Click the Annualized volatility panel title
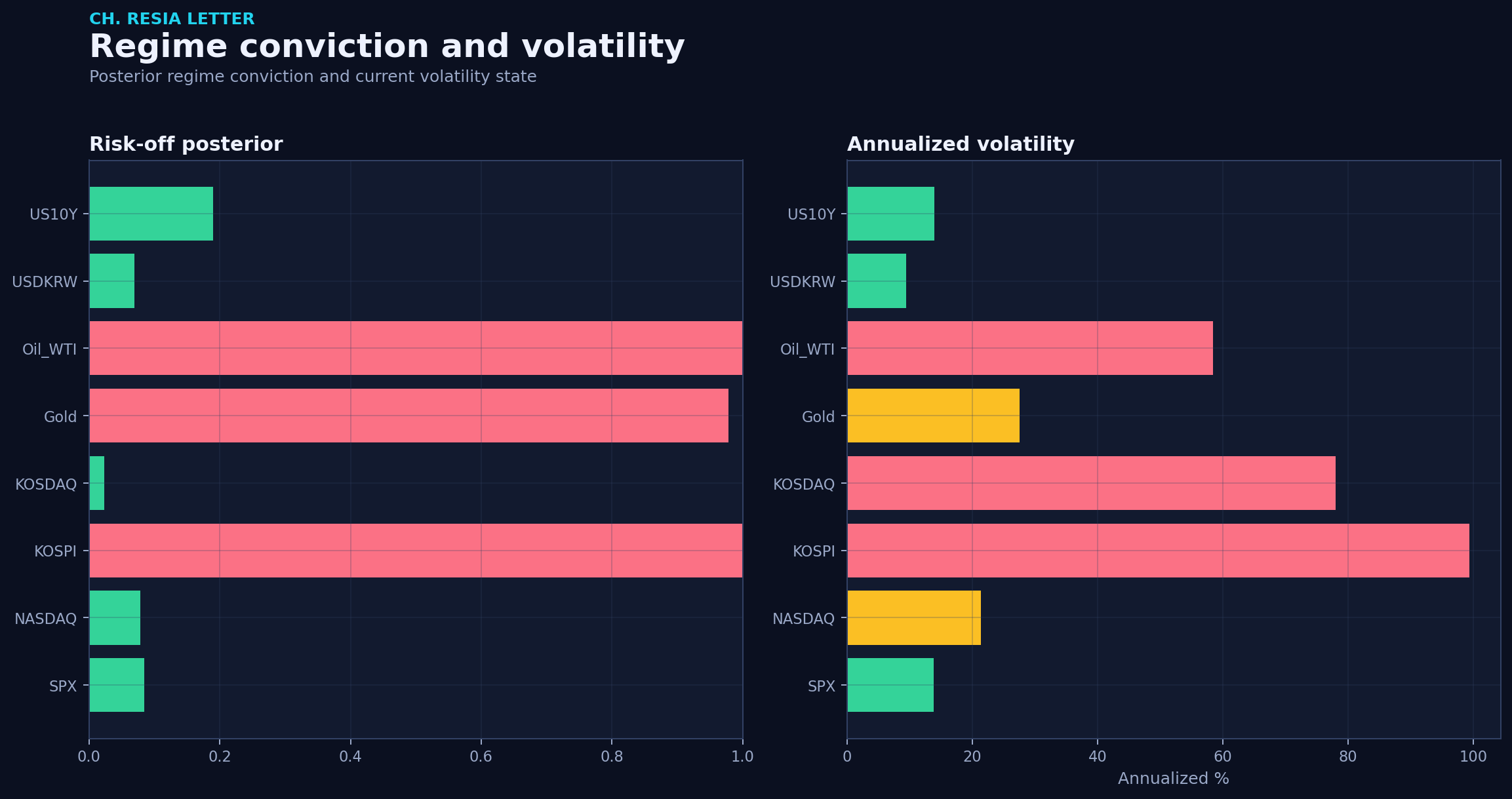This screenshot has width=1512, height=799. [x=961, y=144]
